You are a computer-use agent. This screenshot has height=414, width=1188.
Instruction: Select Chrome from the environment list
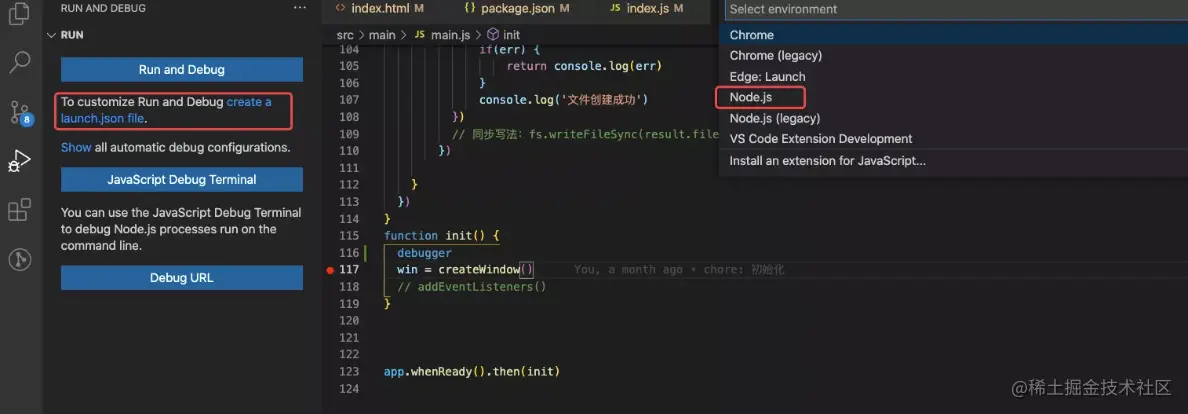[954, 35]
